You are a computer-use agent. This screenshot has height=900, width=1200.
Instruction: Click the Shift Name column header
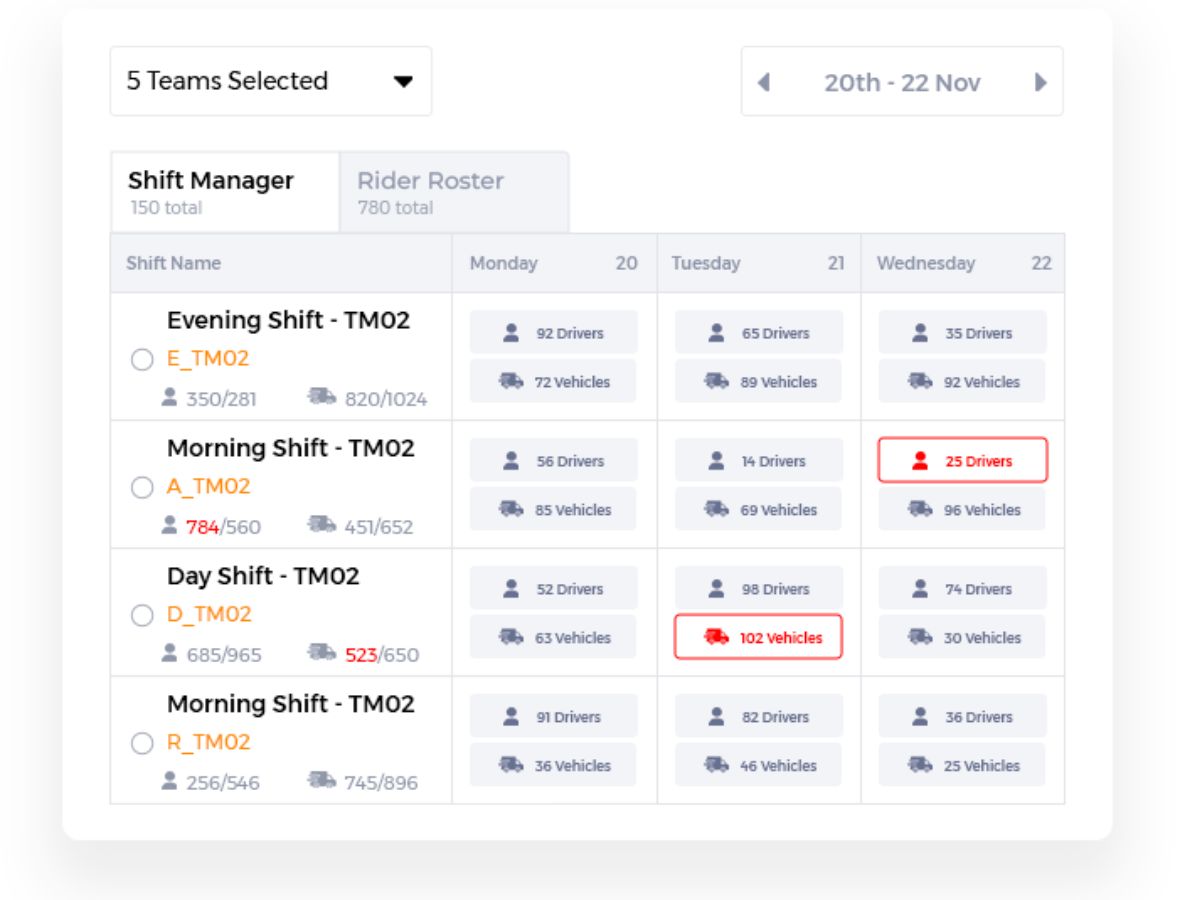click(281, 263)
